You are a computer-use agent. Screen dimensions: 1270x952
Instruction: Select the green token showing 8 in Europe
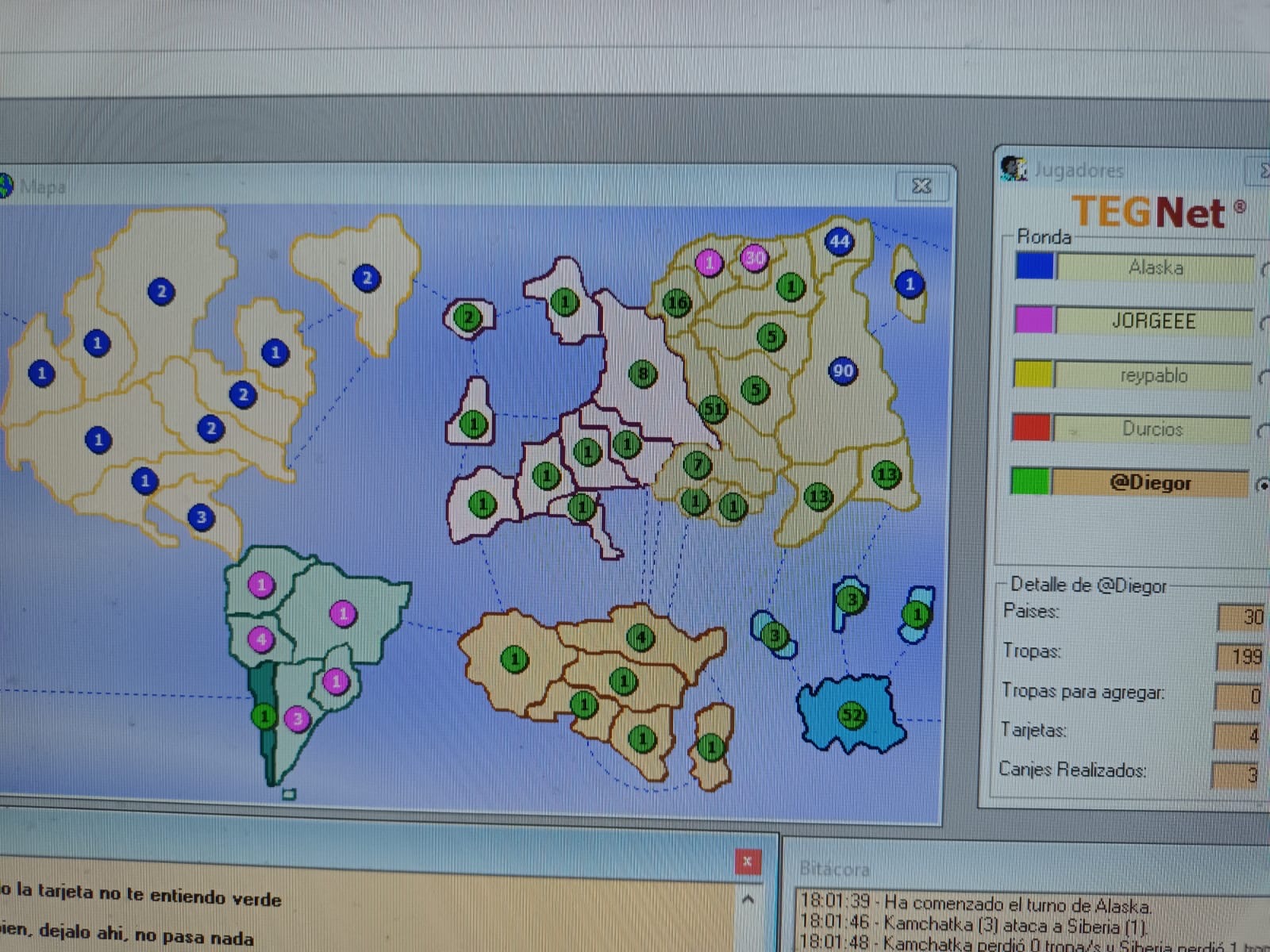[642, 374]
